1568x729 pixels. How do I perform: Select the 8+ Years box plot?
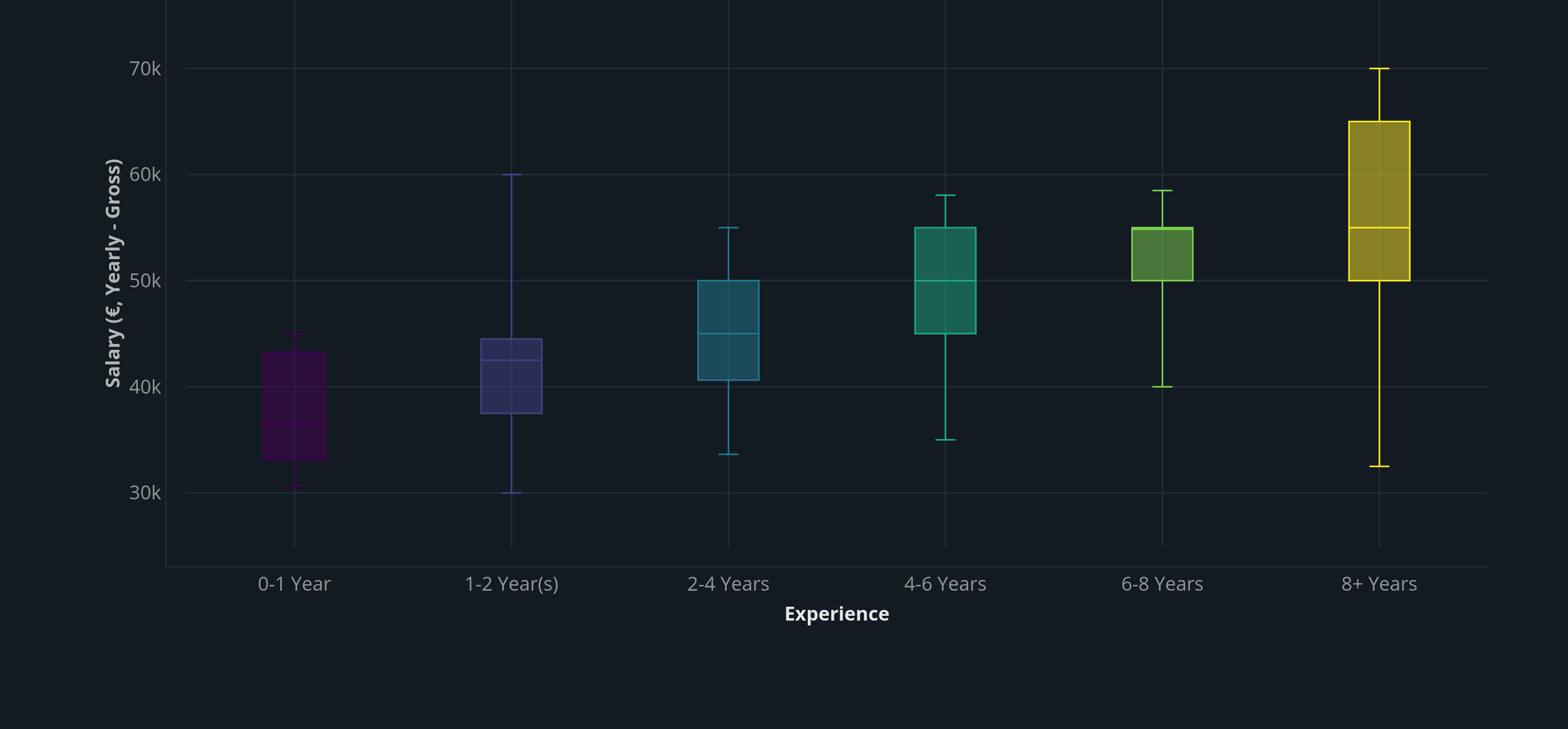coord(1380,201)
